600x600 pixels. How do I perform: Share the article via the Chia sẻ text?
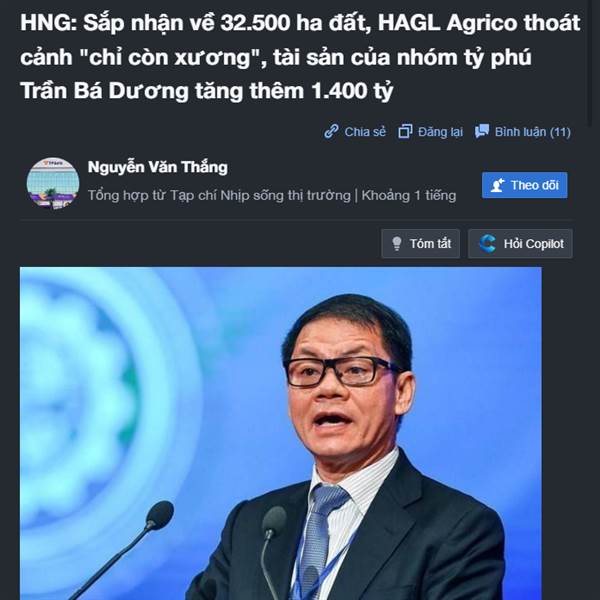(365, 132)
